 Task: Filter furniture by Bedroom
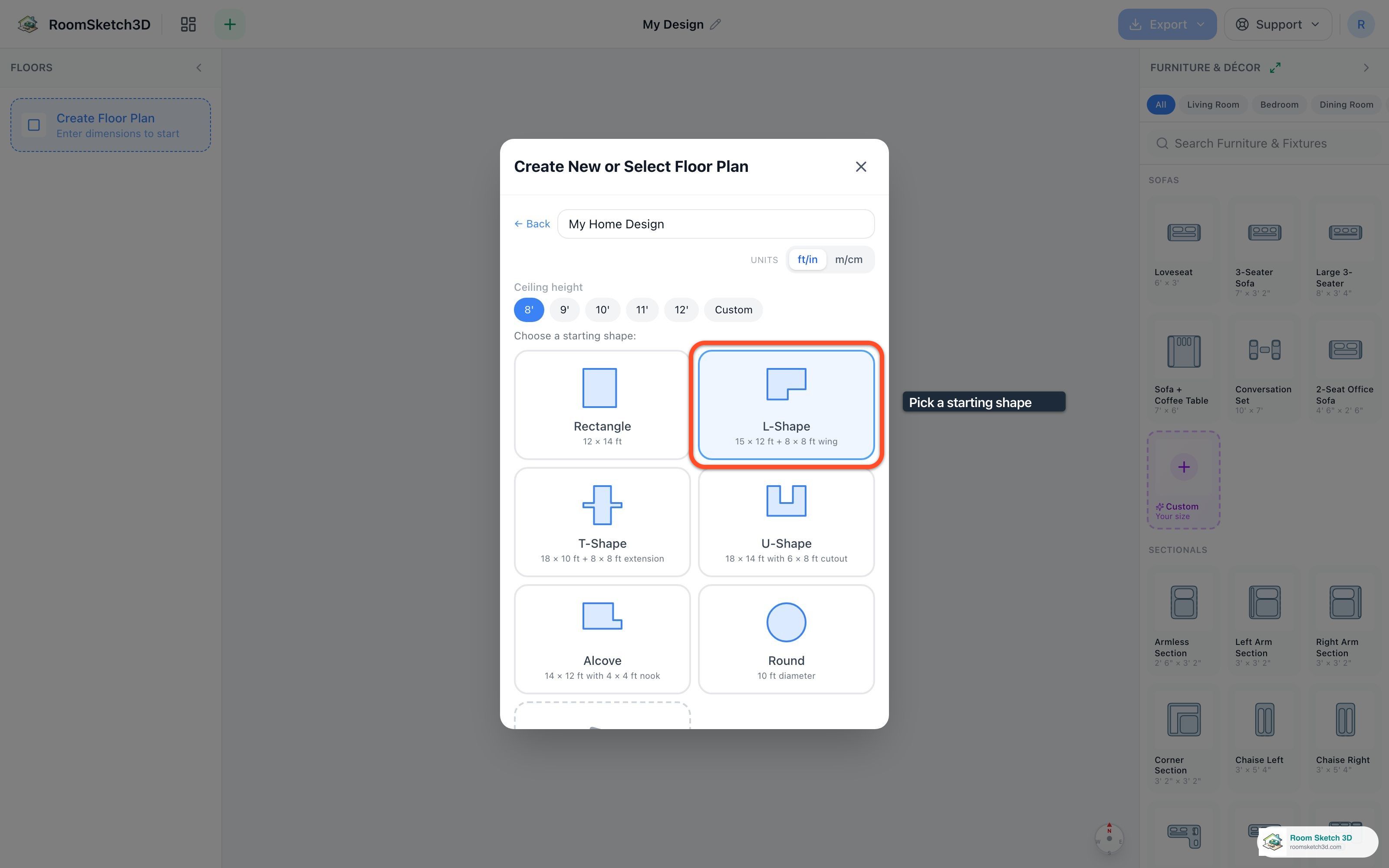(x=1279, y=105)
